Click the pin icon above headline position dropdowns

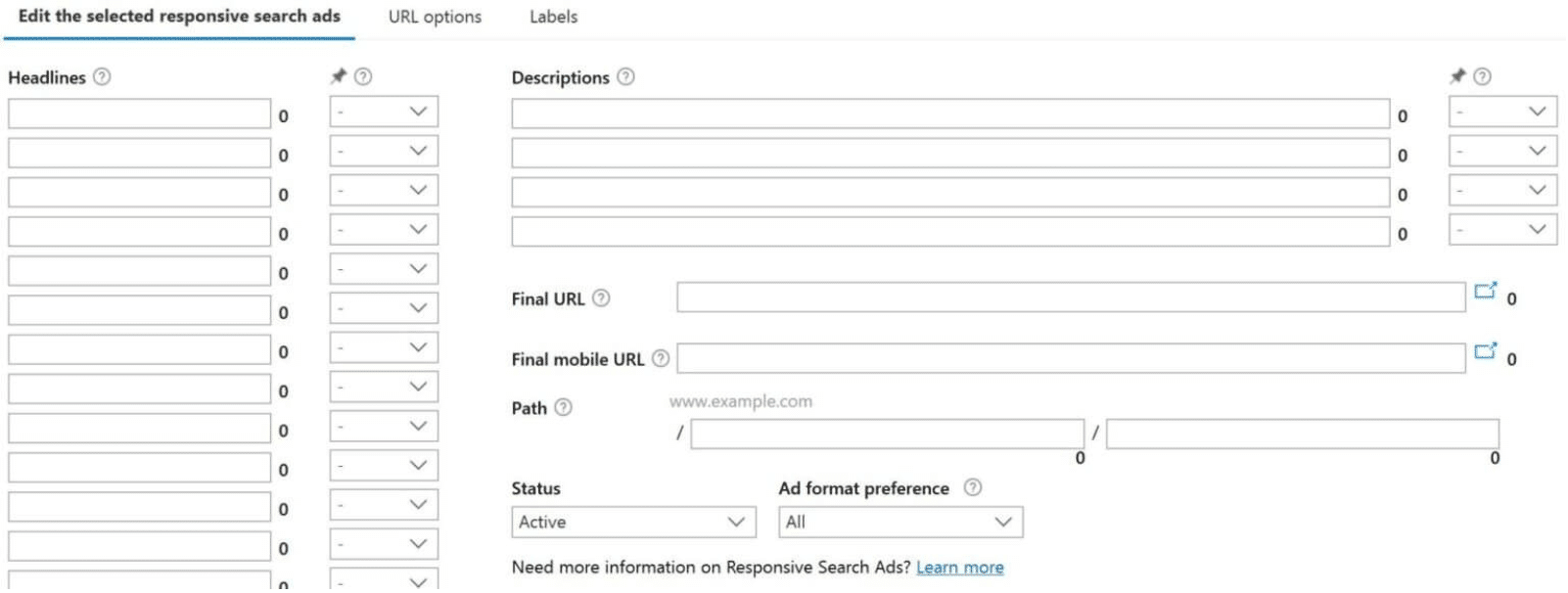(338, 74)
